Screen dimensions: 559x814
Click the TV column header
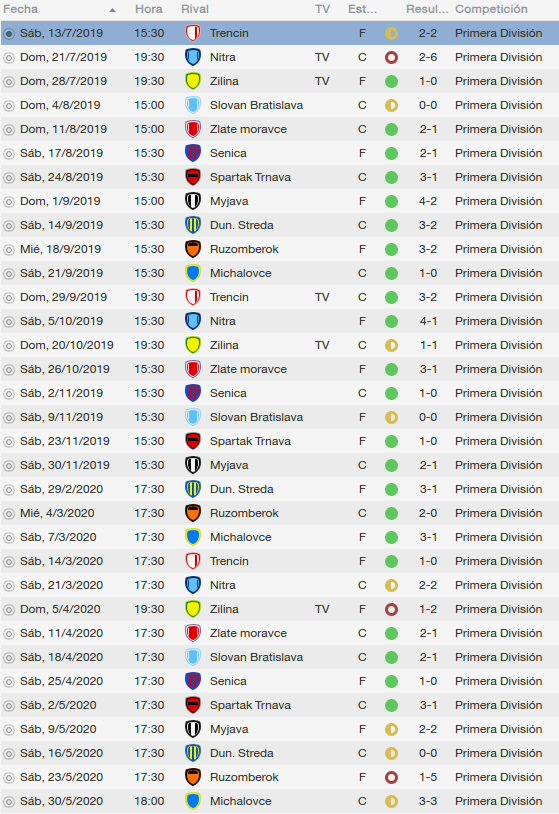tap(322, 9)
